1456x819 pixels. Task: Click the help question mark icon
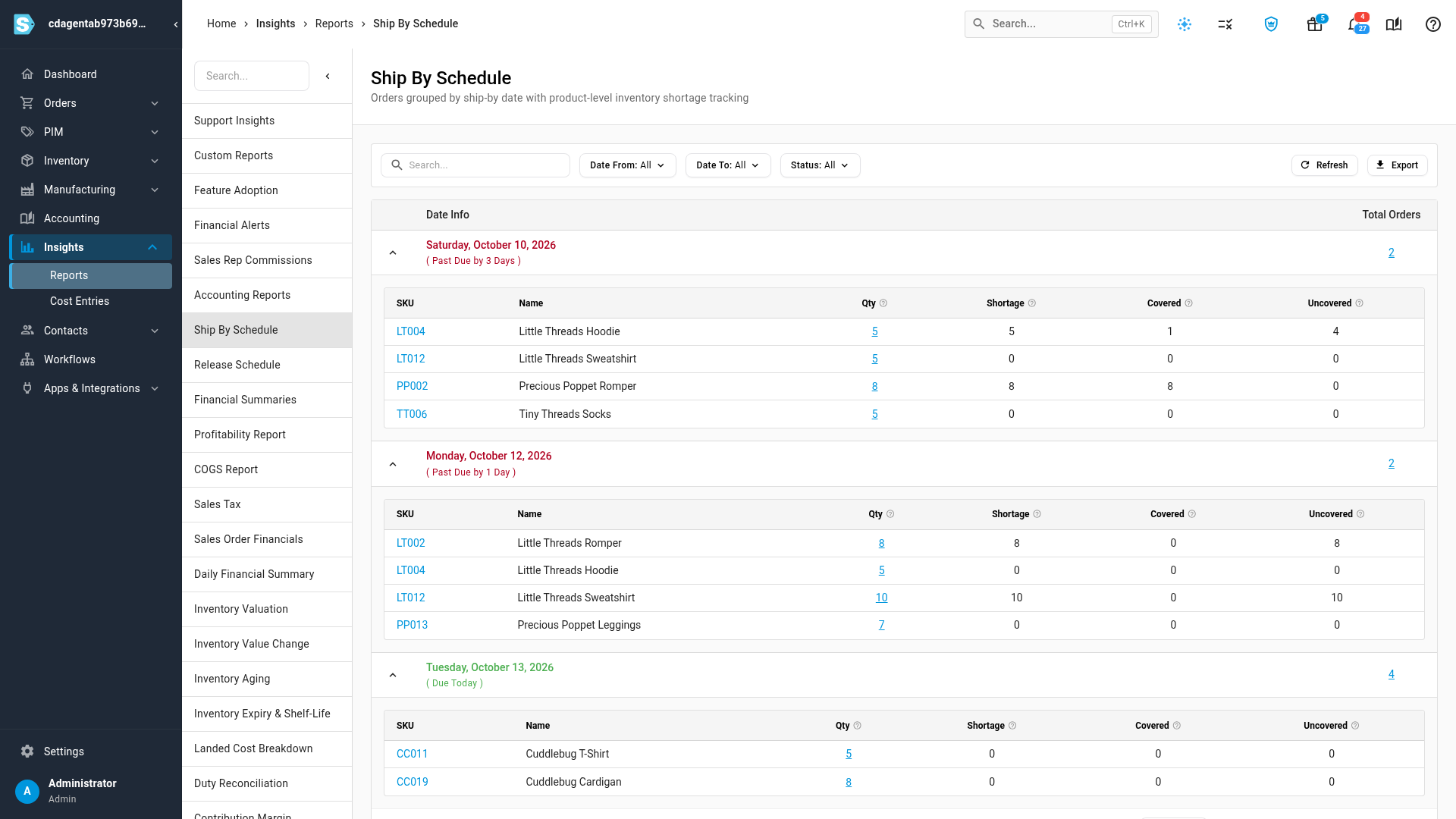point(1433,24)
